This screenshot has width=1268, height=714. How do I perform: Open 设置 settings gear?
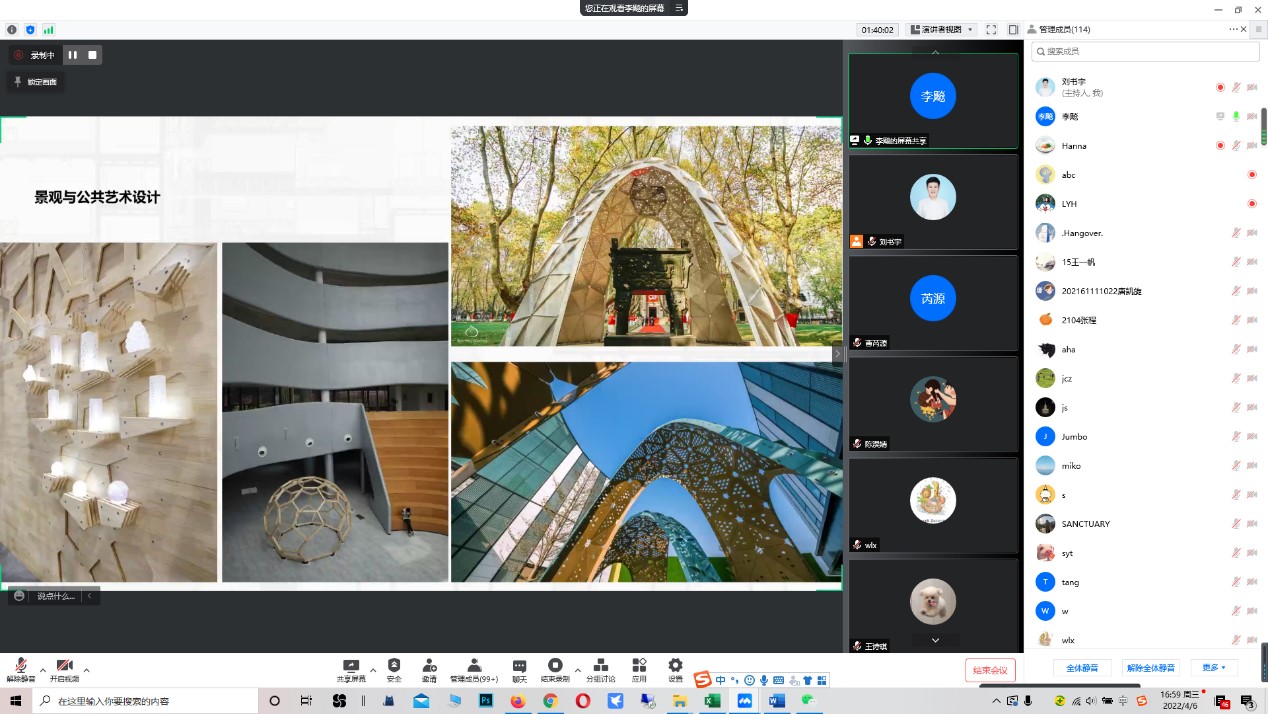[675, 666]
